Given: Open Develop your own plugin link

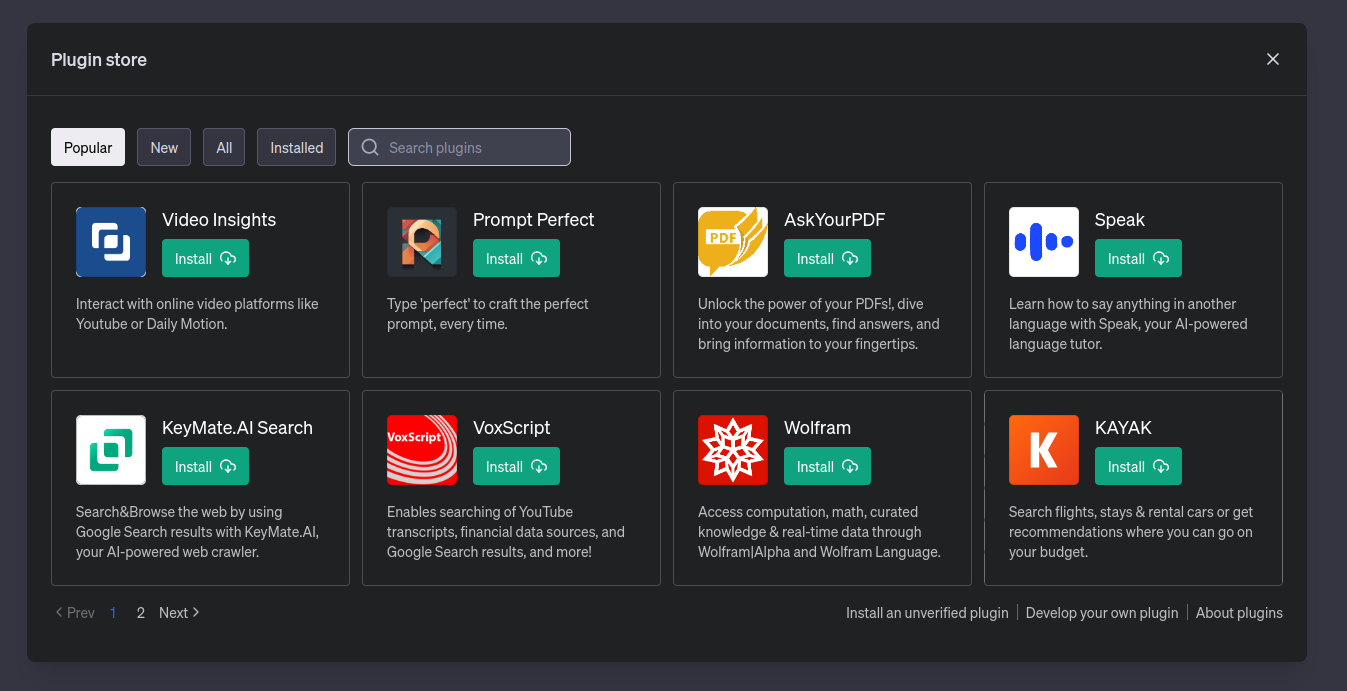Looking at the screenshot, I should (1102, 613).
